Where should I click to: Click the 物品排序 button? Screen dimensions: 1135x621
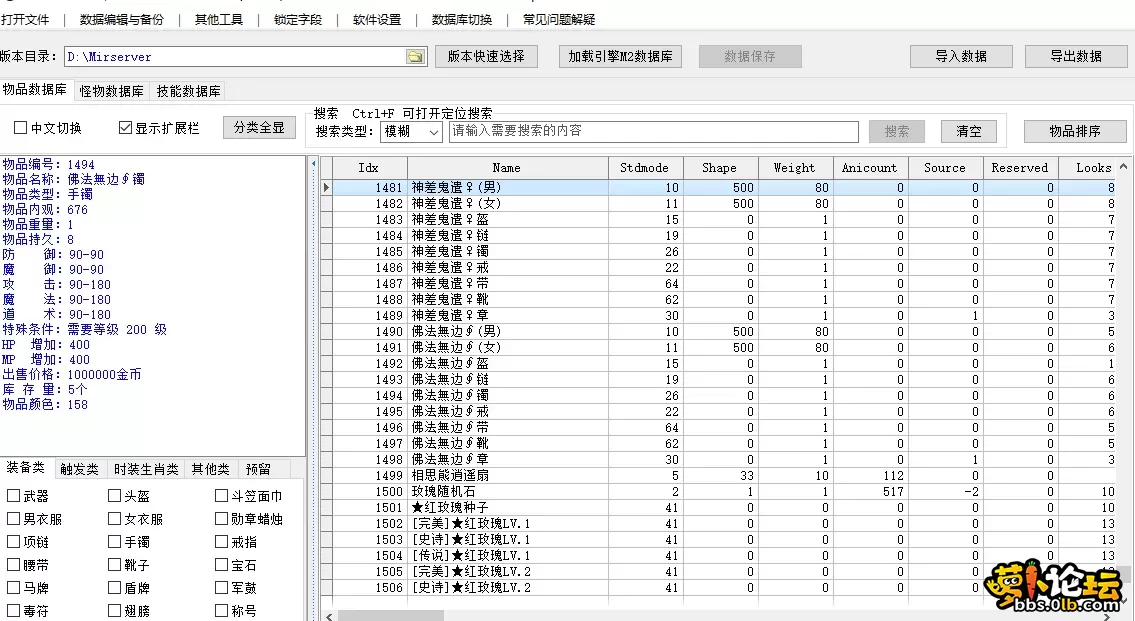(x=1074, y=131)
